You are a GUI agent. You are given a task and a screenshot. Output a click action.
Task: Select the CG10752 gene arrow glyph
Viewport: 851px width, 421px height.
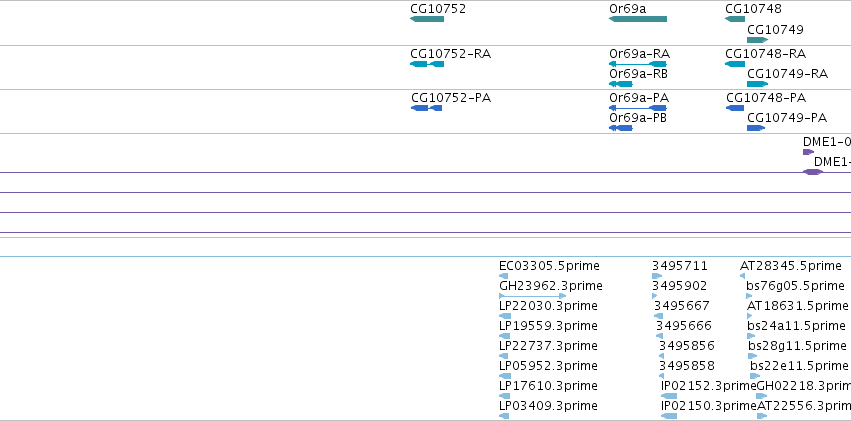(x=427, y=19)
